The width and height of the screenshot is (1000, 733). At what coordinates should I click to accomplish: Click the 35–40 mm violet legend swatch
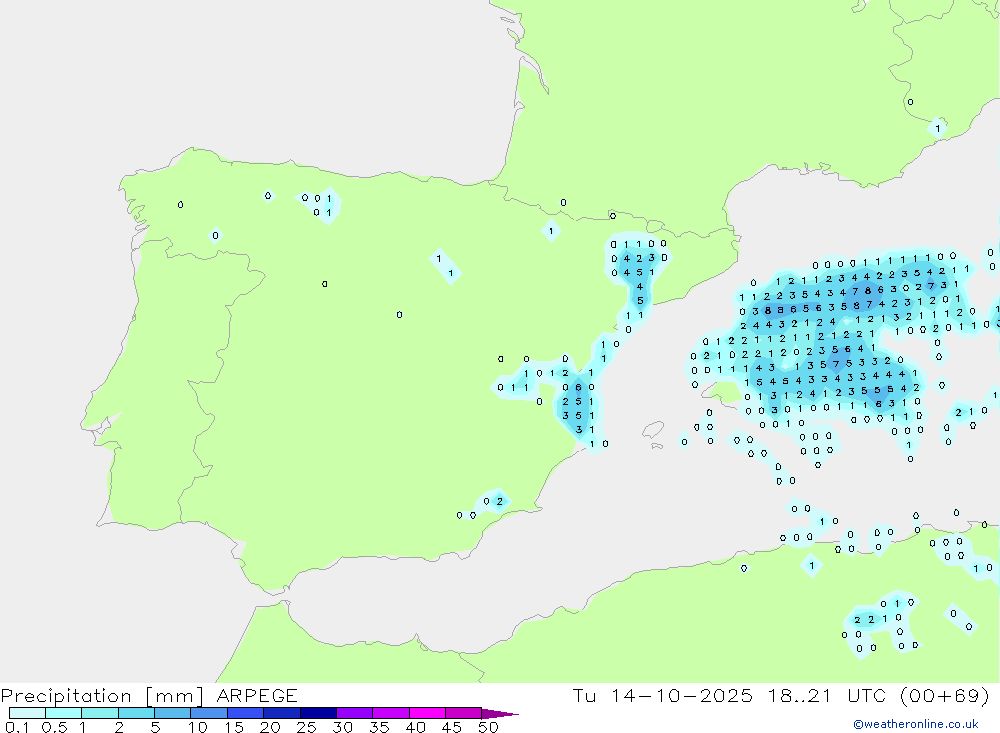(391, 713)
